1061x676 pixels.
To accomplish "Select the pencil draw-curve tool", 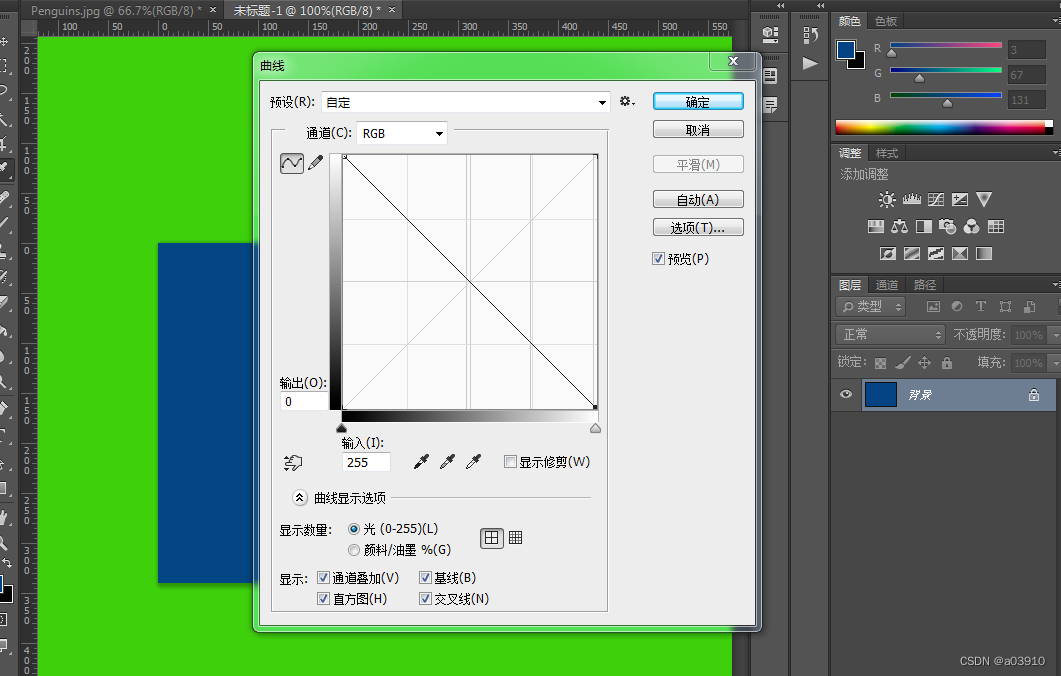I will pyautogui.click(x=315, y=163).
